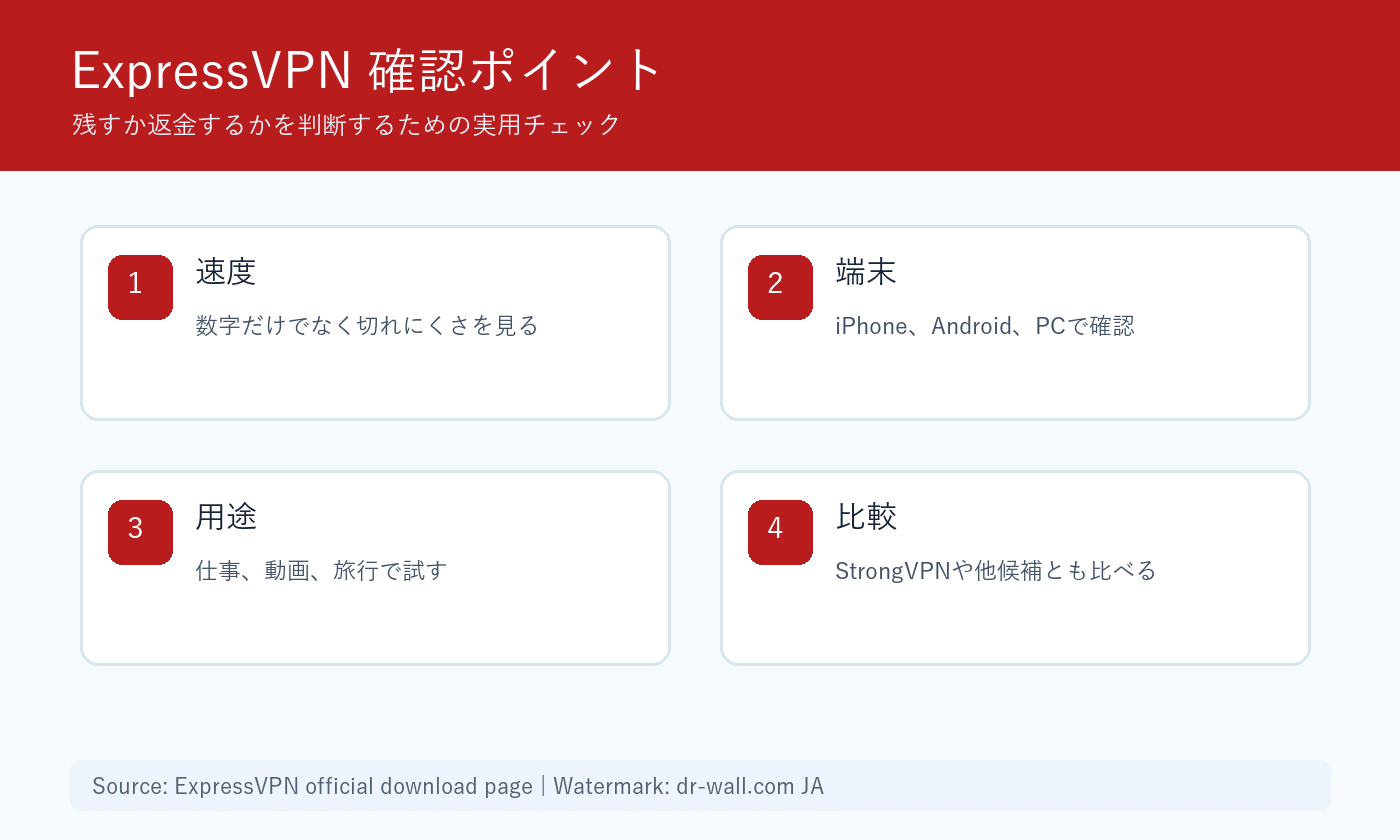Click the 端末 card heading
The width and height of the screenshot is (1400, 840).
coord(866,272)
